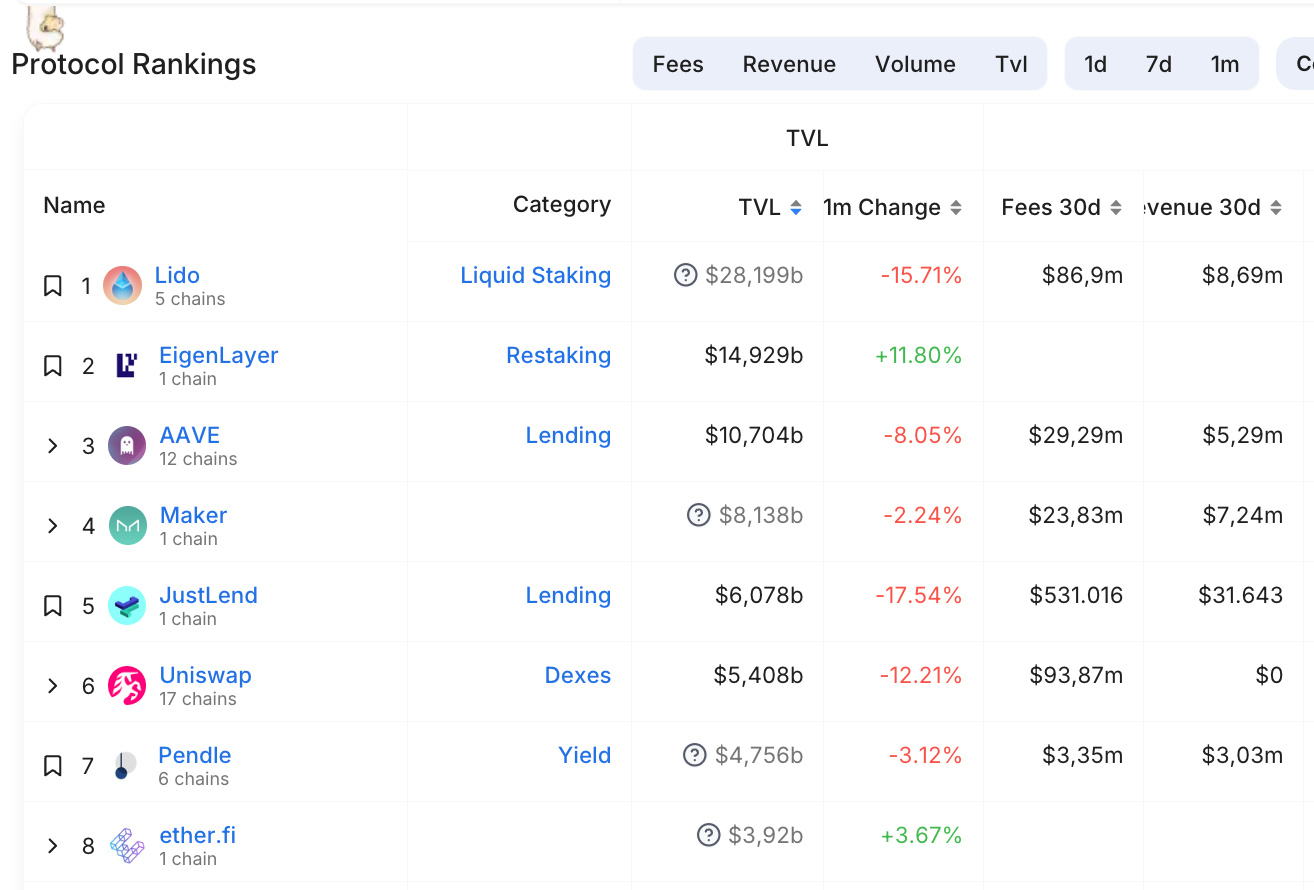Open the Lido protocol link
1314x890 pixels.
click(177, 275)
